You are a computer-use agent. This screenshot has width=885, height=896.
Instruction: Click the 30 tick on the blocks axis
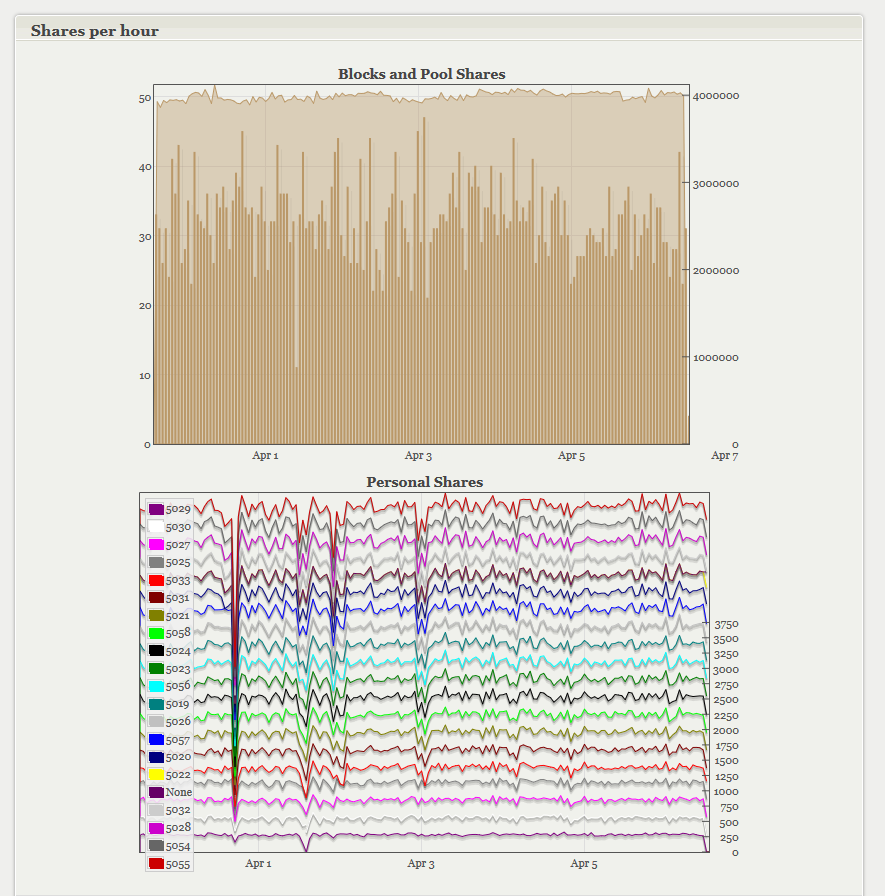click(145, 237)
